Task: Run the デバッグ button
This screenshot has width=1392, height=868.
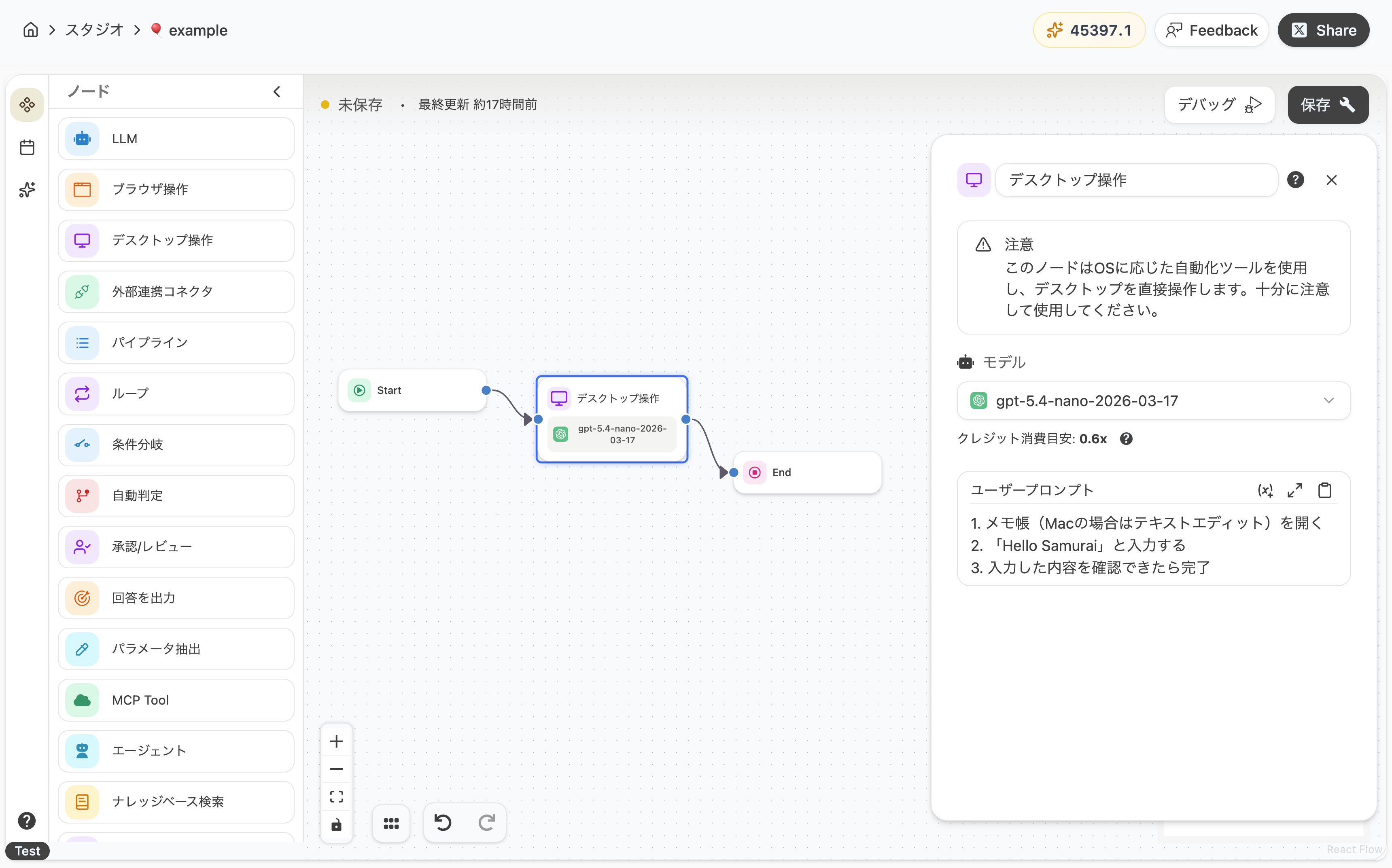Action: [1219, 104]
